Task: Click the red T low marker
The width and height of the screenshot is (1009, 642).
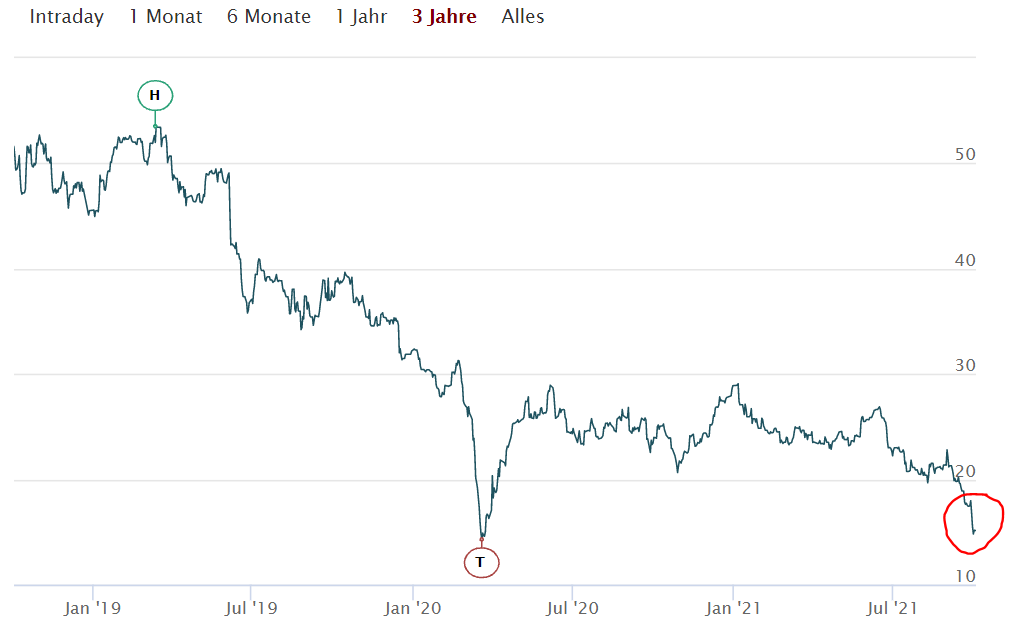Action: pyautogui.click(x=480, y=562)
